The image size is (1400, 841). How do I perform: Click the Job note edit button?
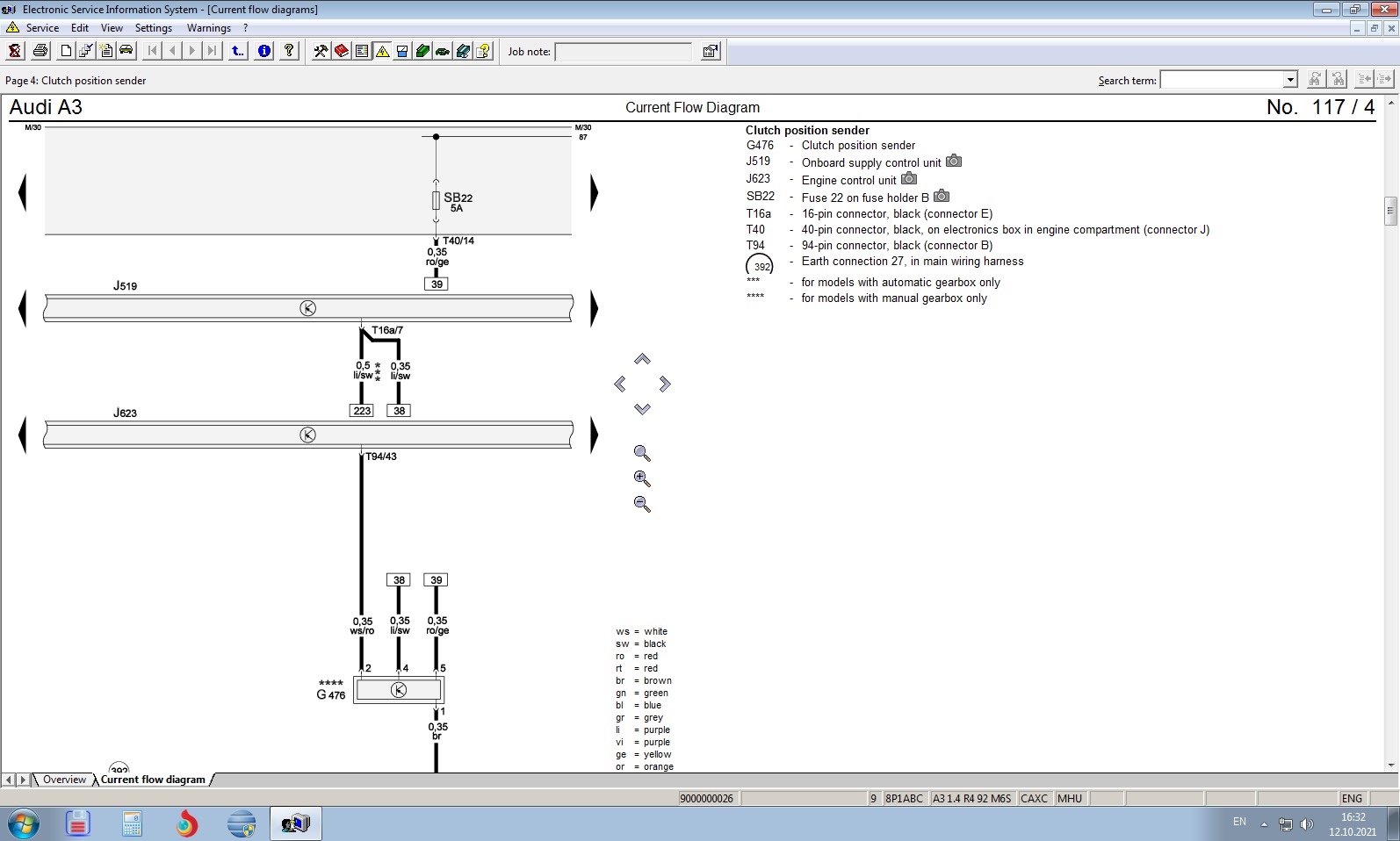pyautogui.click(x=711, y=52)
